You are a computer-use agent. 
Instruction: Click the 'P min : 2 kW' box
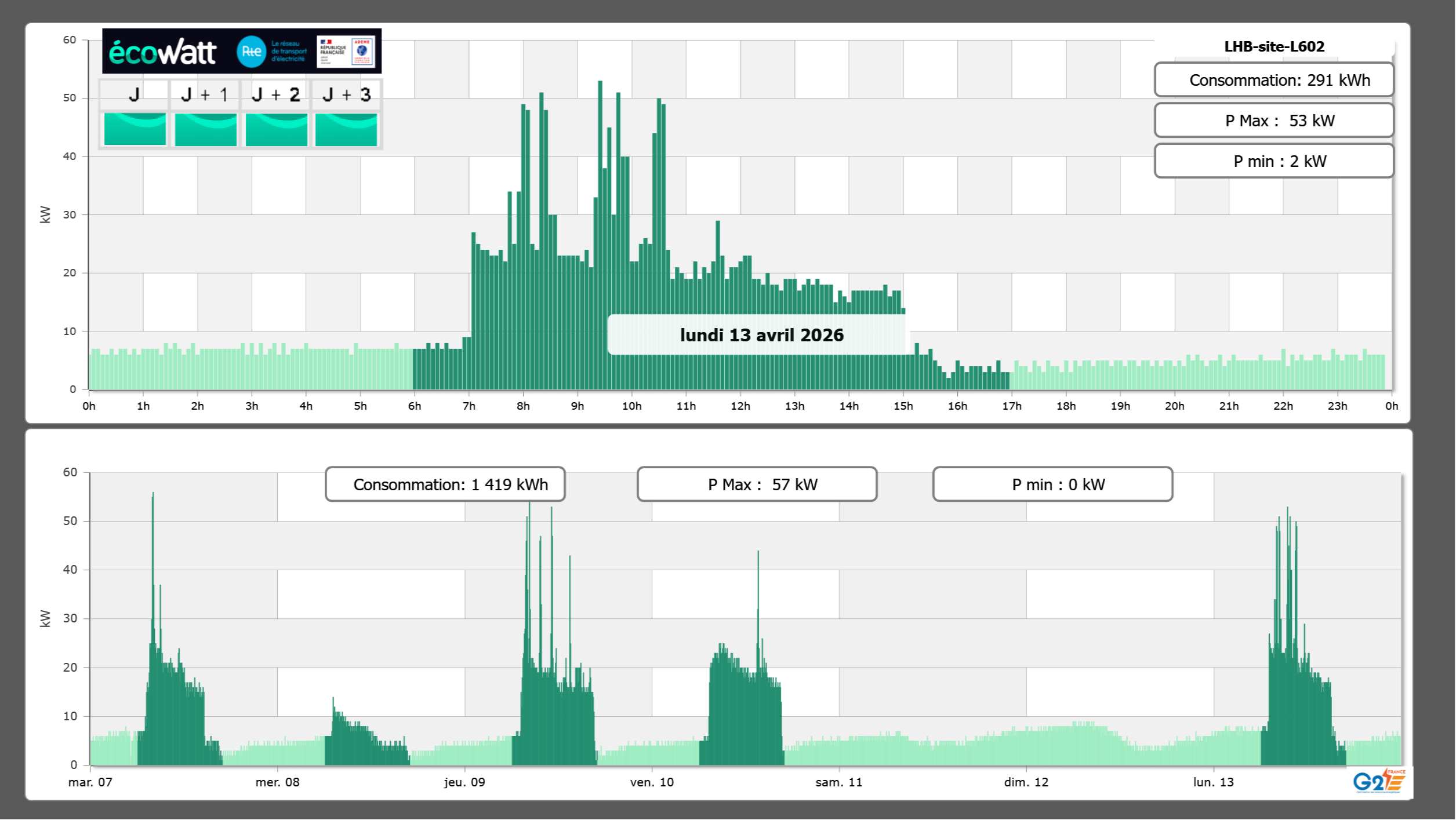tap(1274, 161)
